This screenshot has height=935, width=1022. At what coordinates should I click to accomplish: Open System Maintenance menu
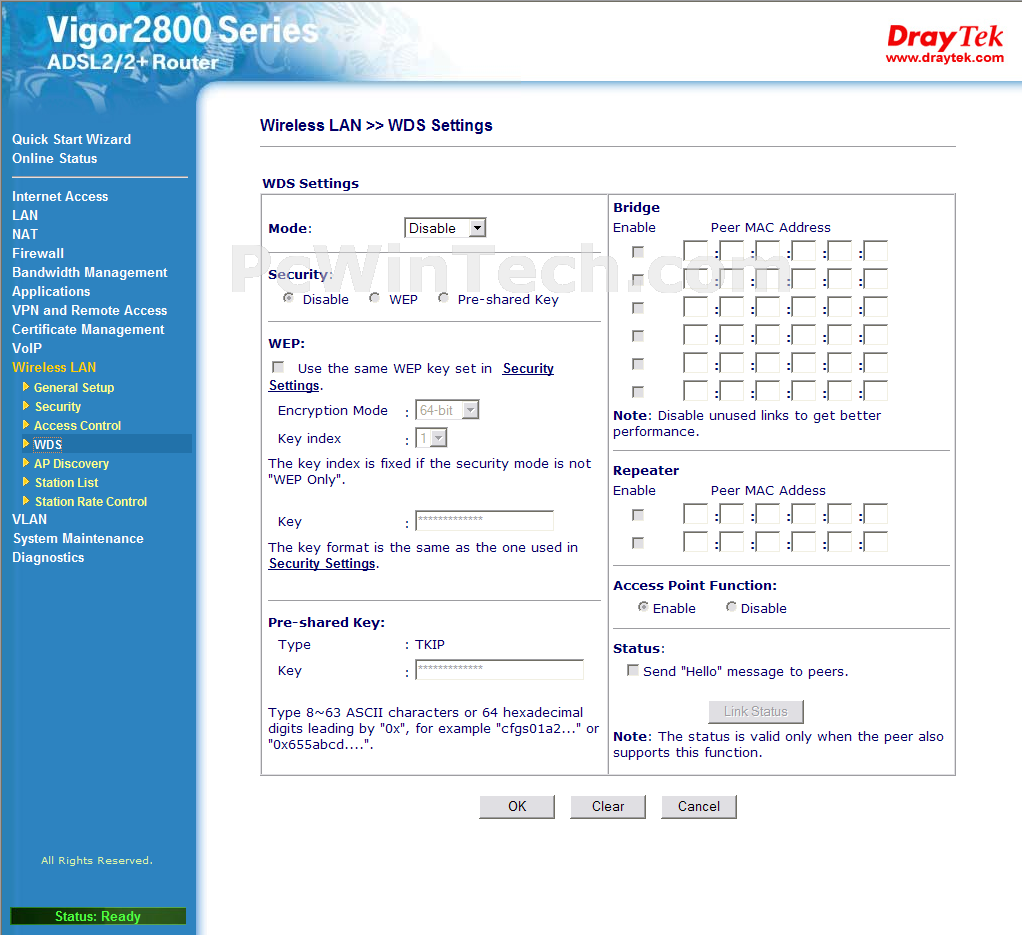[x=78, y=538]
